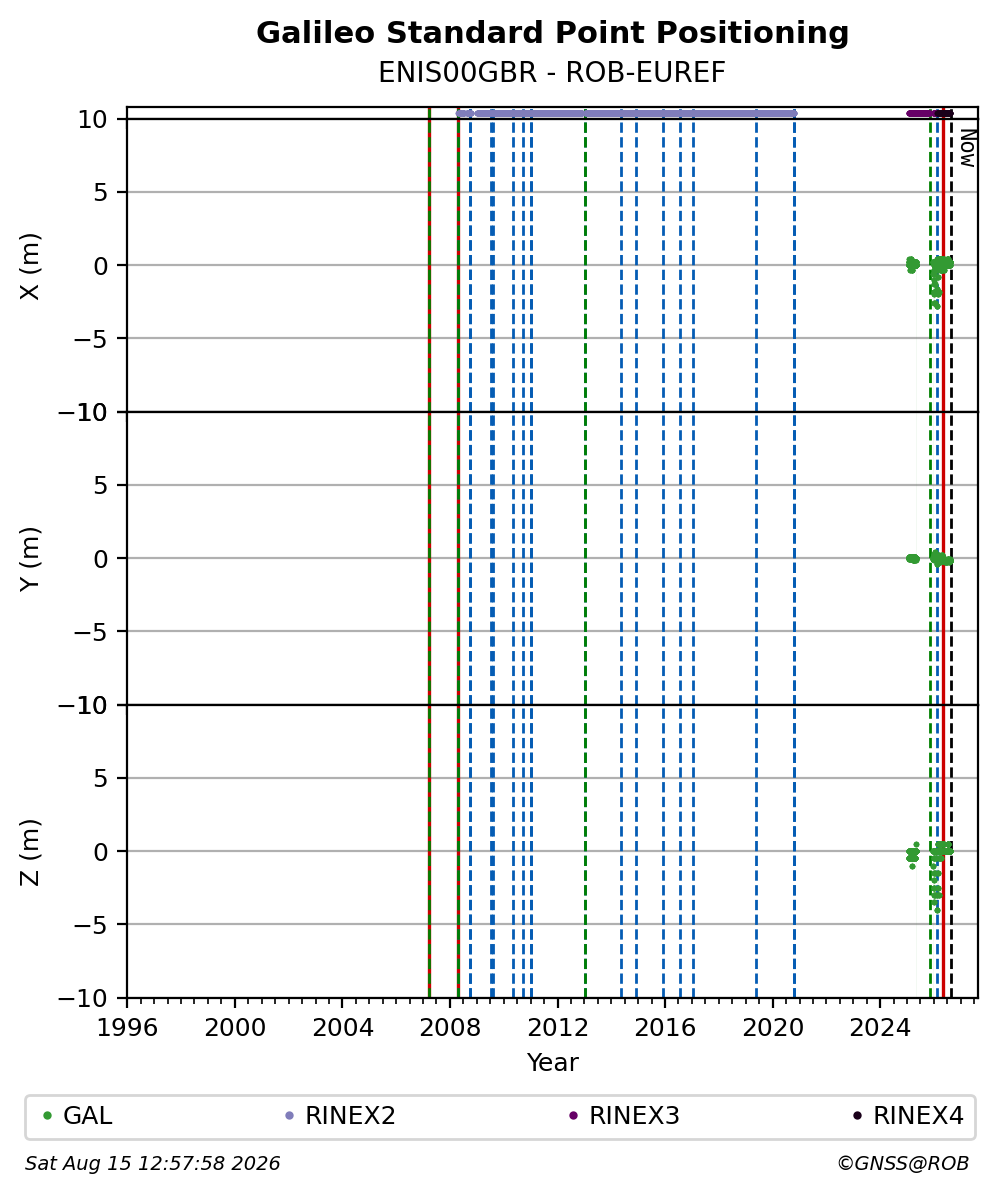Click the chart title 'Galileo Standard Point Positioning'
Image resolution: width=997 pixels, height=1194 pixels.
point(552,34)
